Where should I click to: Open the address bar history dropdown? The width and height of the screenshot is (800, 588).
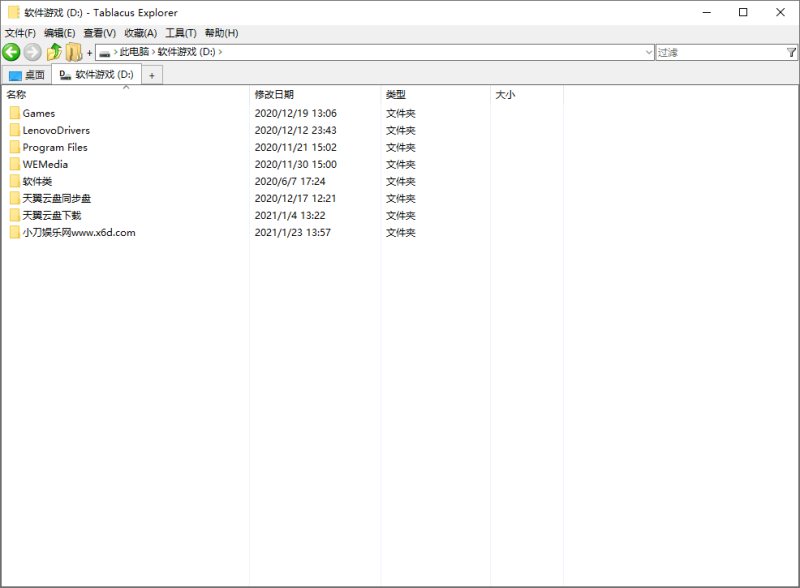click(649, 52)
